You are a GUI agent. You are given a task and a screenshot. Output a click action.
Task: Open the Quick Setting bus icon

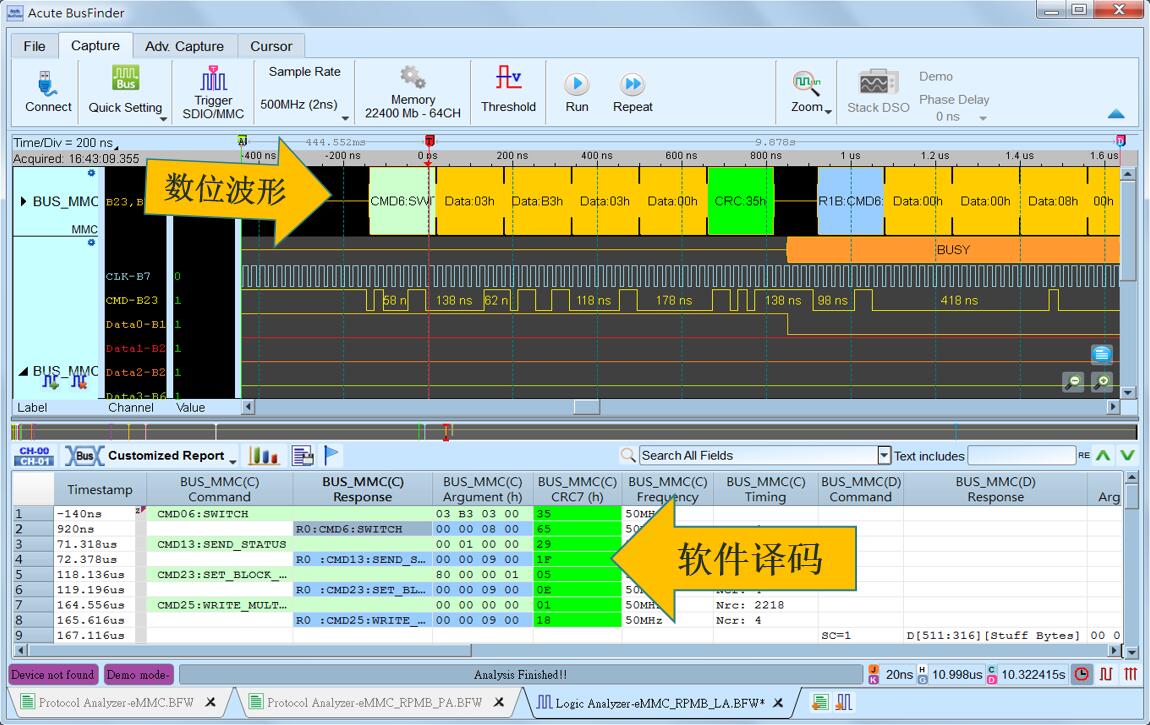[125, 78]
